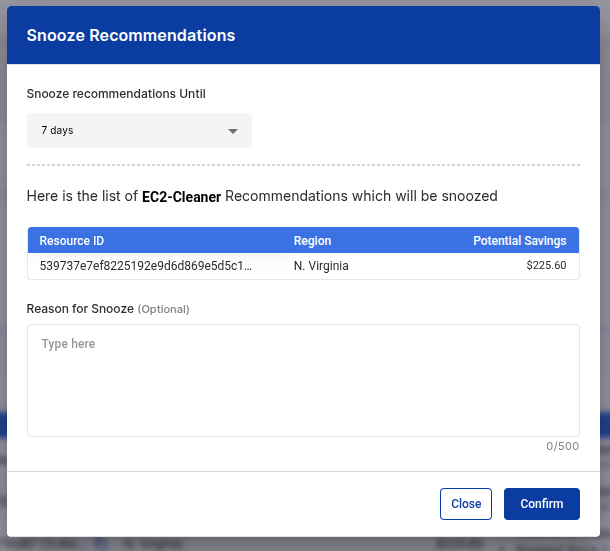Screen dimensions: 610x551
Task: Click the Type here placeholder text
Action: pos(68,344)
